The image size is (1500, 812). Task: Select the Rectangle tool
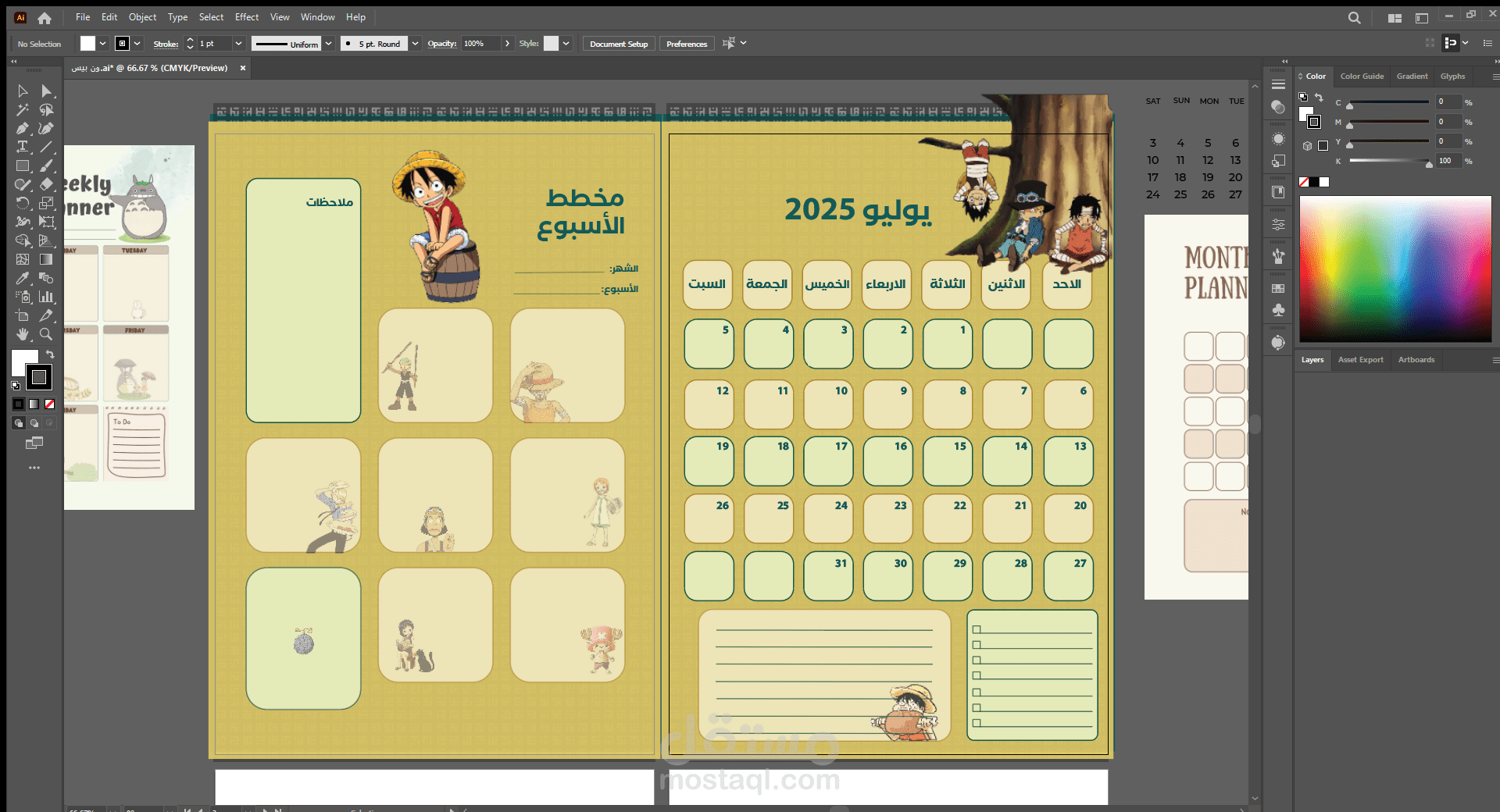click(x=23, y=166)
